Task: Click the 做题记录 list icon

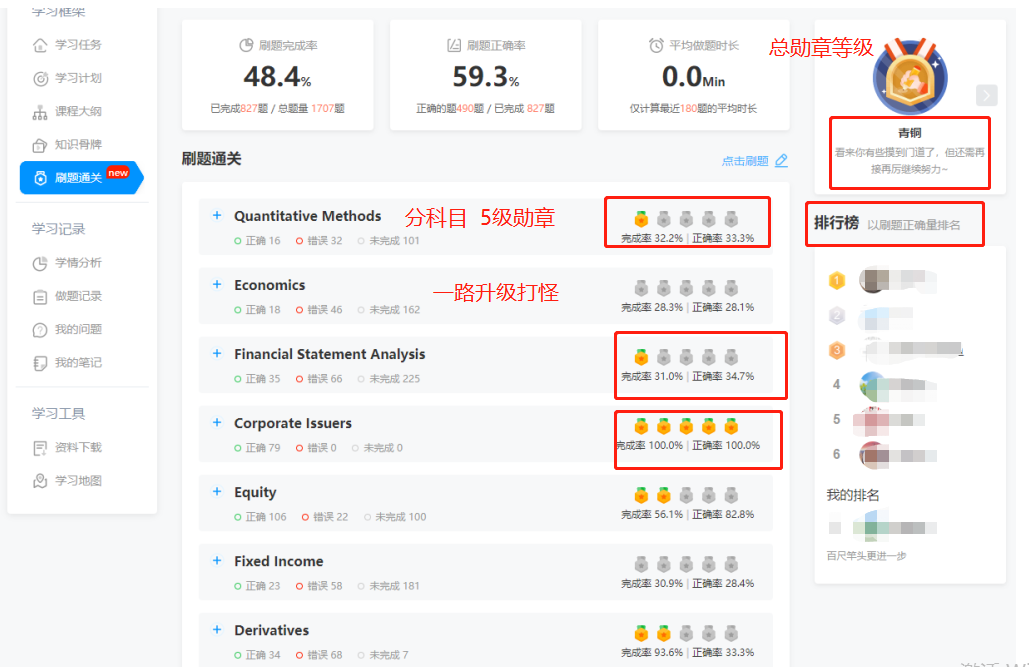Action: [40, 297]
